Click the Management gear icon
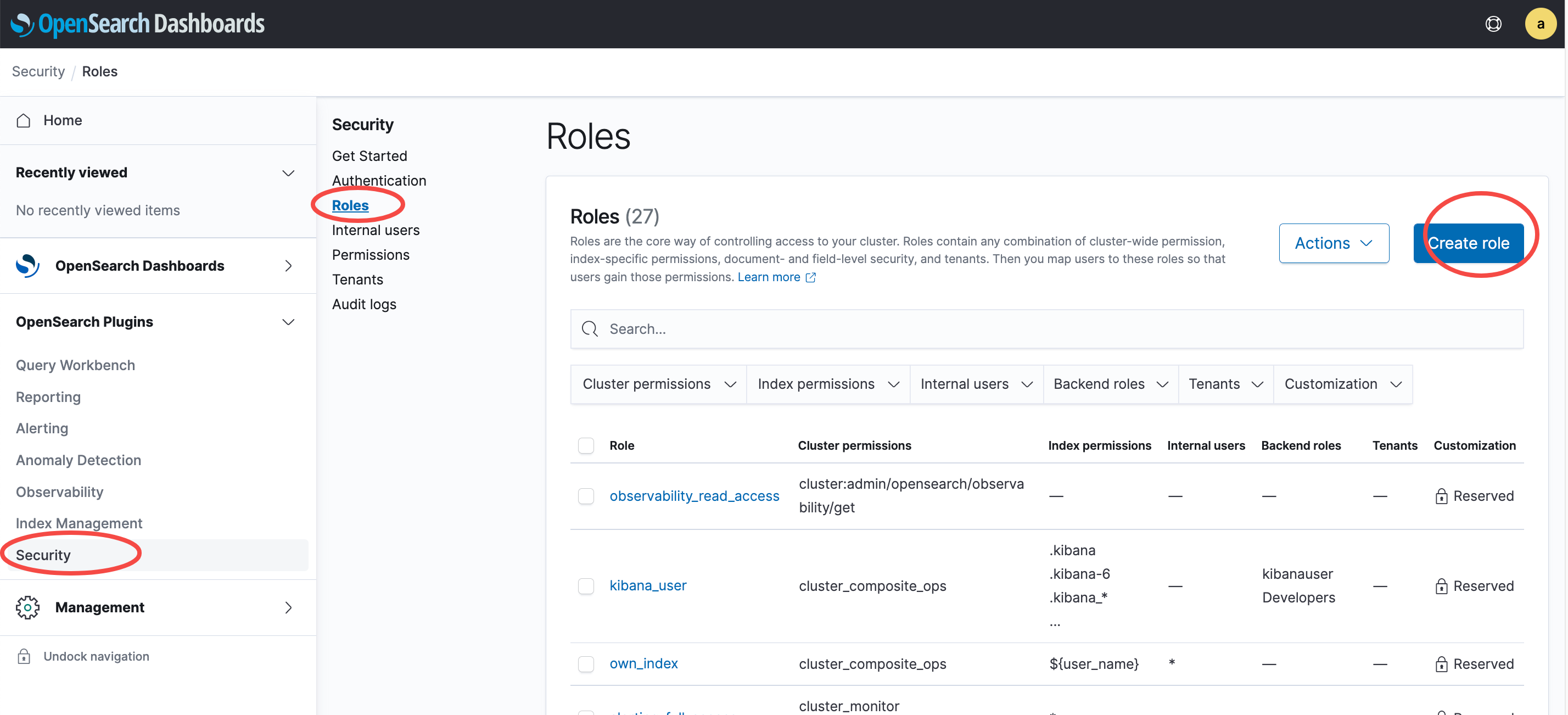The image size is (1568, 715). point(27,607)
